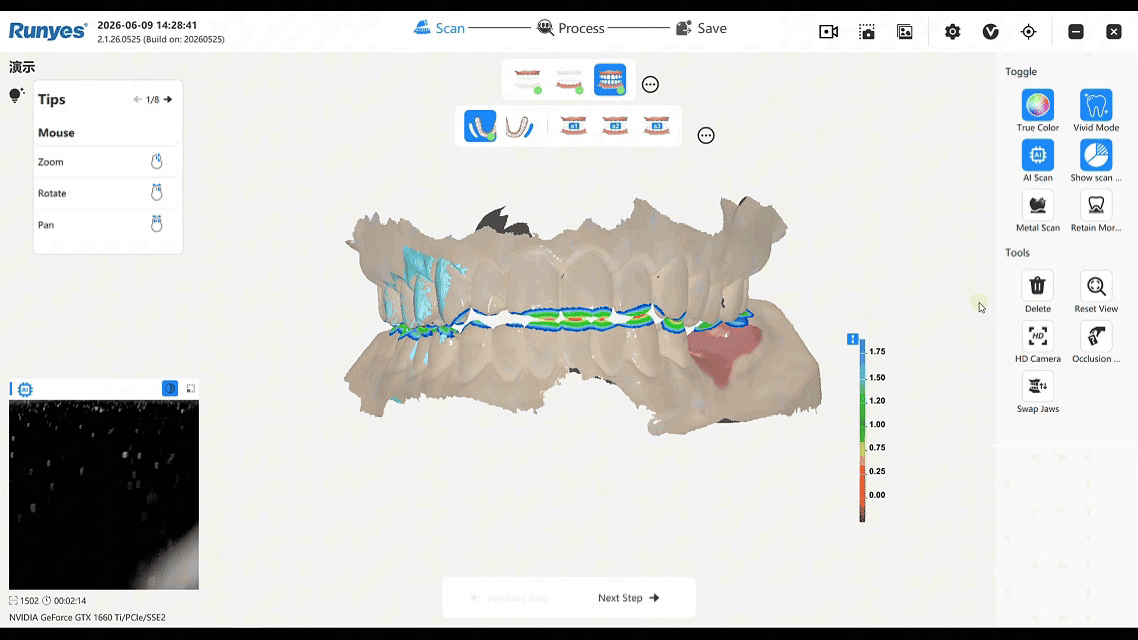Click the 1.75 scale value label

point(877,351)
